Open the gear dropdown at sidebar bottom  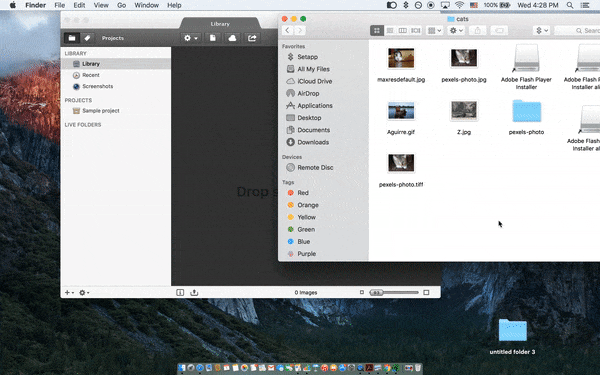tap(84, 293)
